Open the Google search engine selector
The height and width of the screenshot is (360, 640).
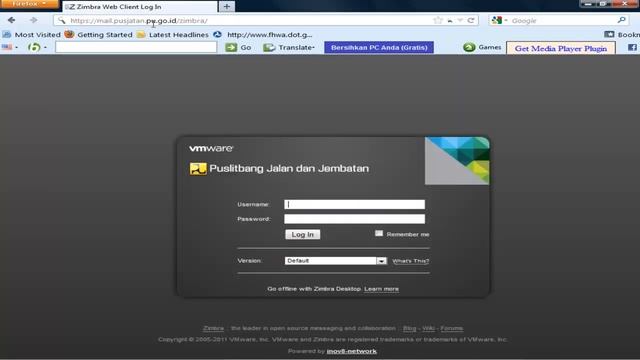[x=499, y=20]
